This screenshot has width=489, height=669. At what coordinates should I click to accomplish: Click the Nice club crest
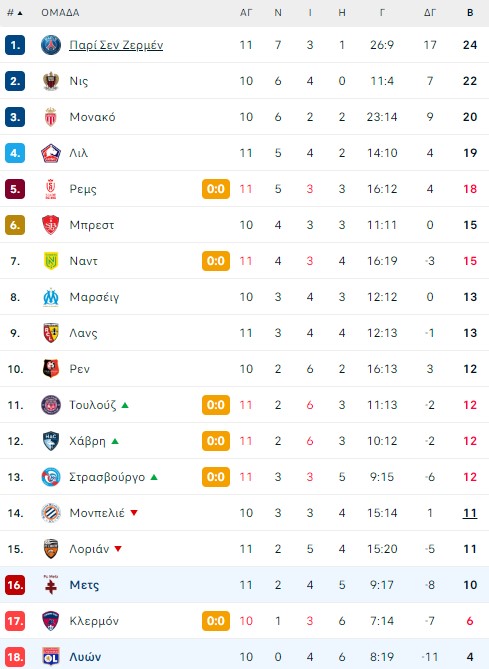(x=51, y=81)
